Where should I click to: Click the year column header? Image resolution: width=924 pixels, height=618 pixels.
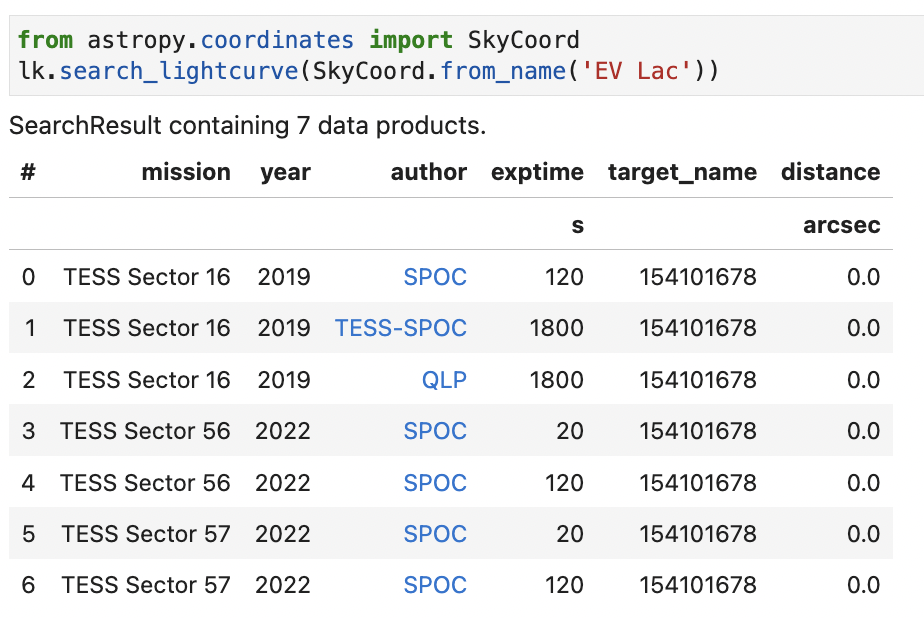[284, 172]
